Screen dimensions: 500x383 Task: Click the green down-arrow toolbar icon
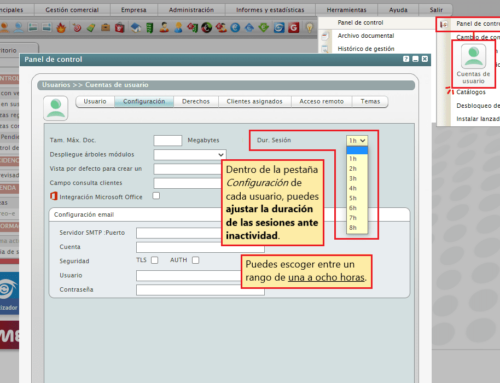(264, 27)
